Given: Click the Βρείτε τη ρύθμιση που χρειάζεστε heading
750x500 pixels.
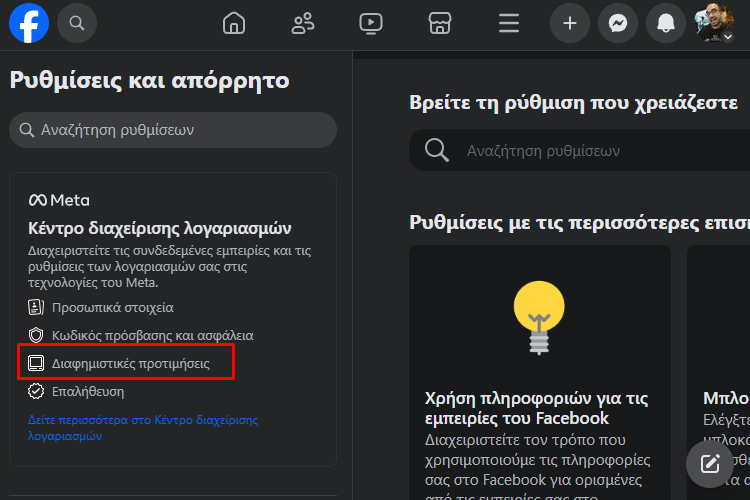Looking at the screenshot, I should pos(573,103).
